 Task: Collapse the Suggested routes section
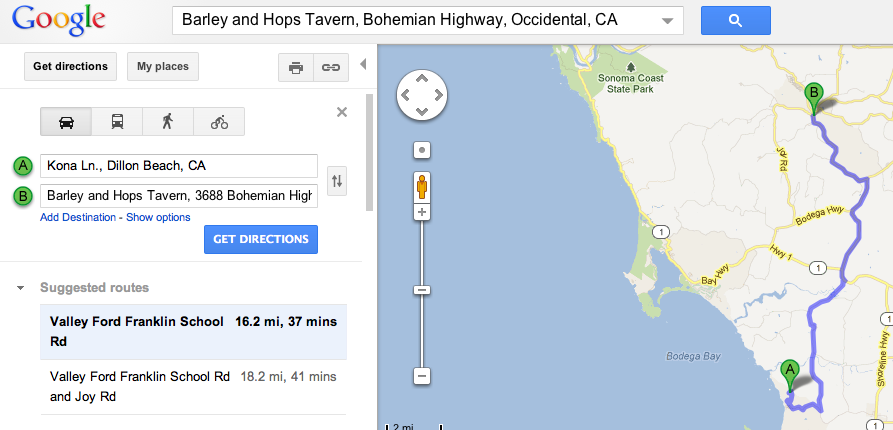tap(21, 288)
